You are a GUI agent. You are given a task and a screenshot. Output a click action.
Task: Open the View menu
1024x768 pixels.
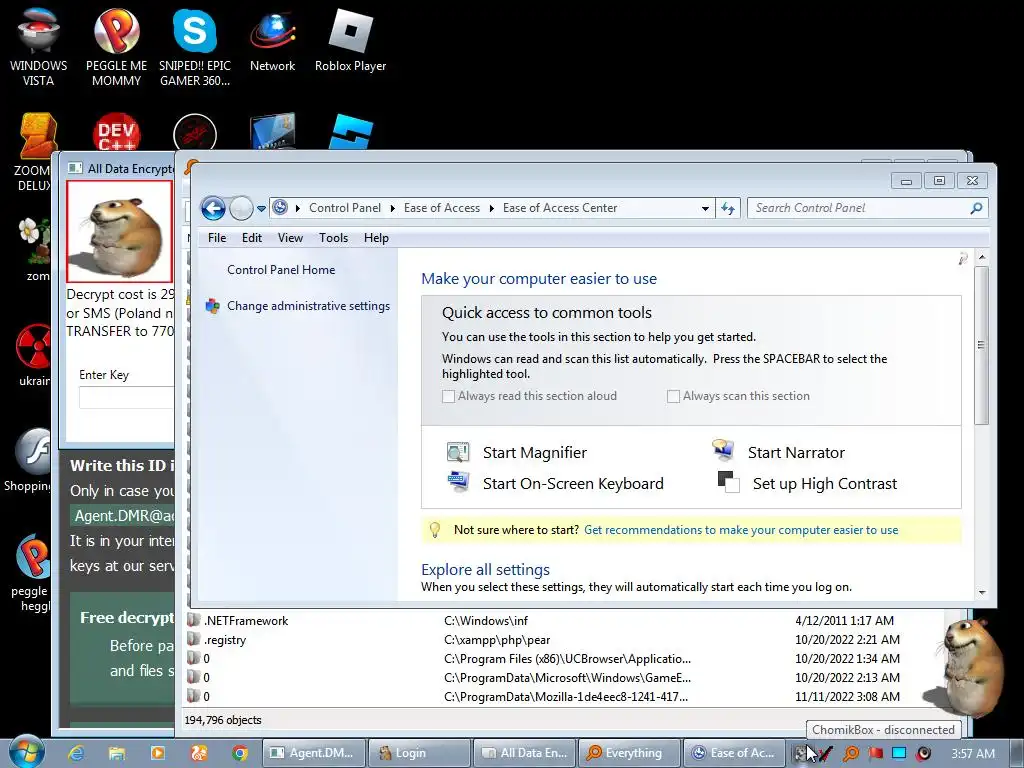(x=290, y=238)
